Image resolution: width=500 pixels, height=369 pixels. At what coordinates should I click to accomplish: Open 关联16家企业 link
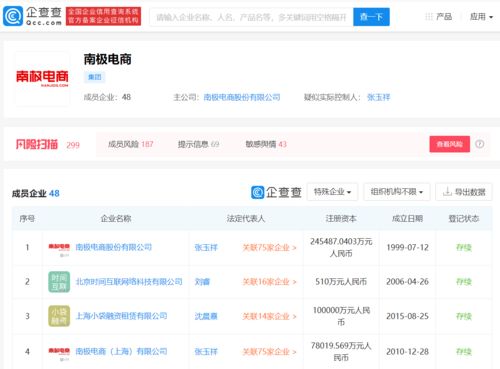coord(269,282)
